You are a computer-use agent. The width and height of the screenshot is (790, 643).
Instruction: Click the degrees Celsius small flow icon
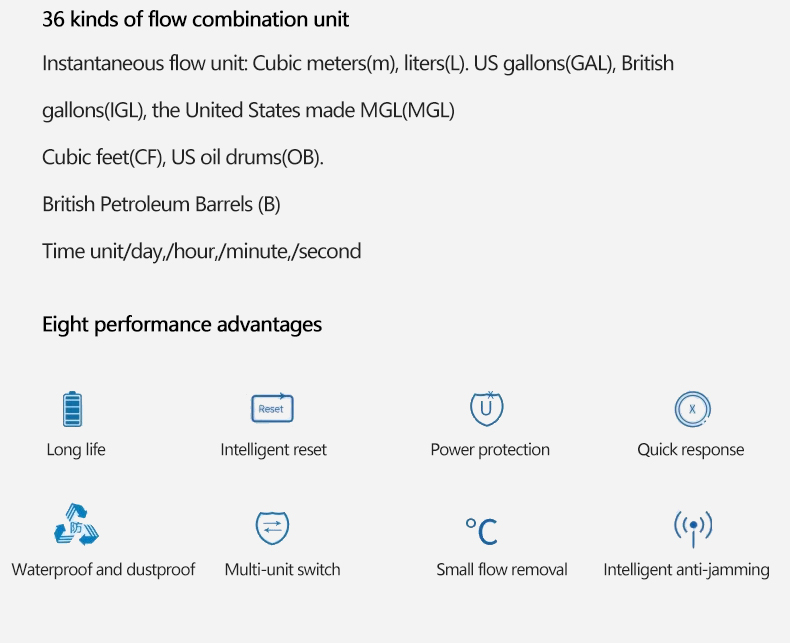coord(482,531)
